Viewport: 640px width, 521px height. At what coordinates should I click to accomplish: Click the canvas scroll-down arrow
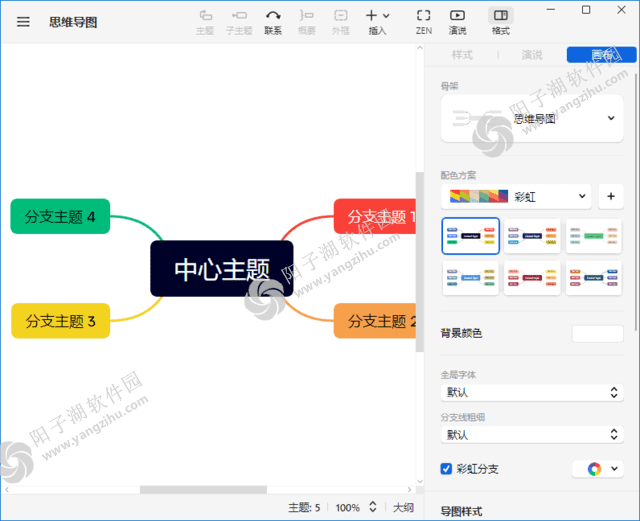coord(420,482)
